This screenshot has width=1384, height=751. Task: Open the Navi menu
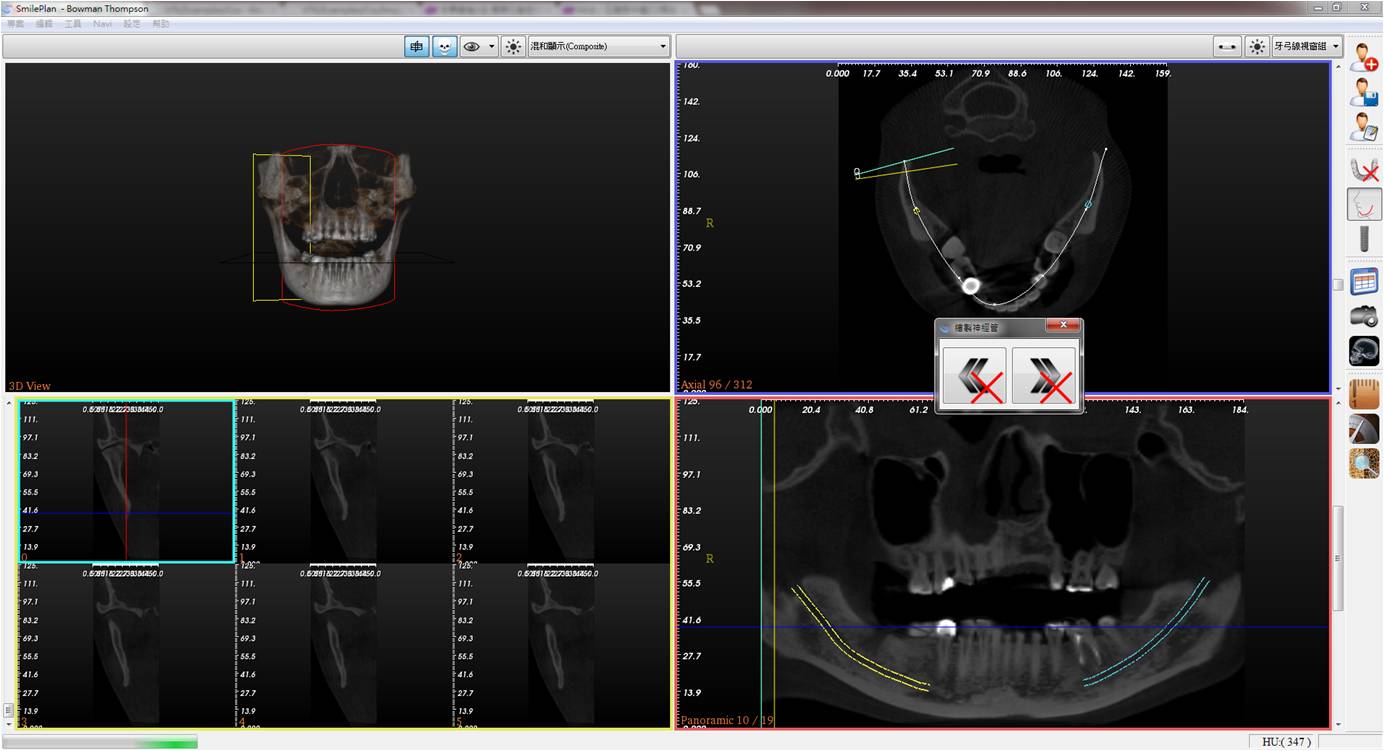tap(102, 23)
